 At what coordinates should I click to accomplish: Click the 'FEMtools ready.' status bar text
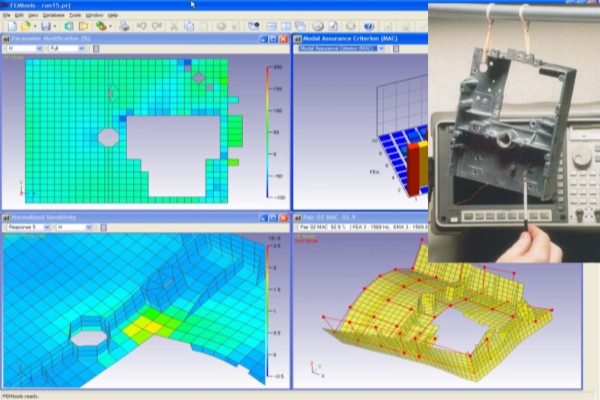[21, 396]
